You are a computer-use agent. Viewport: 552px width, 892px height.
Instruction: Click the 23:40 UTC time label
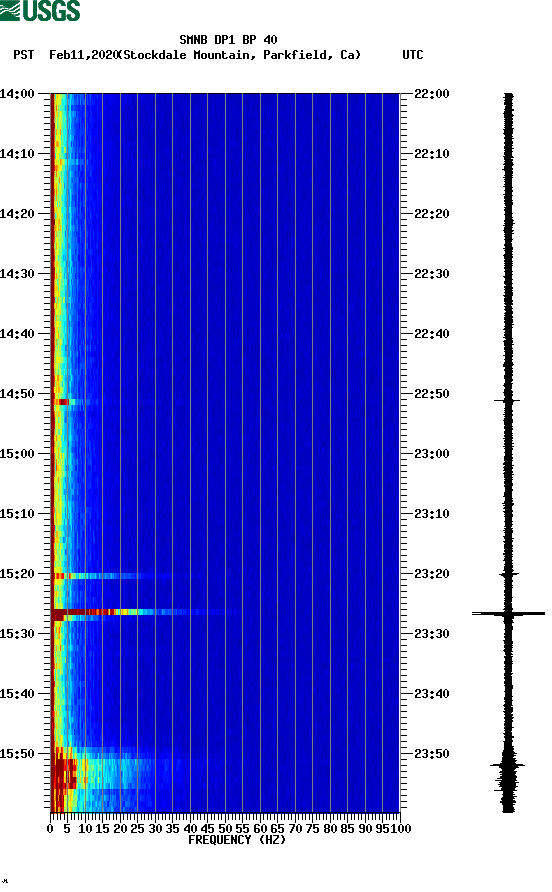pos(431,693)
